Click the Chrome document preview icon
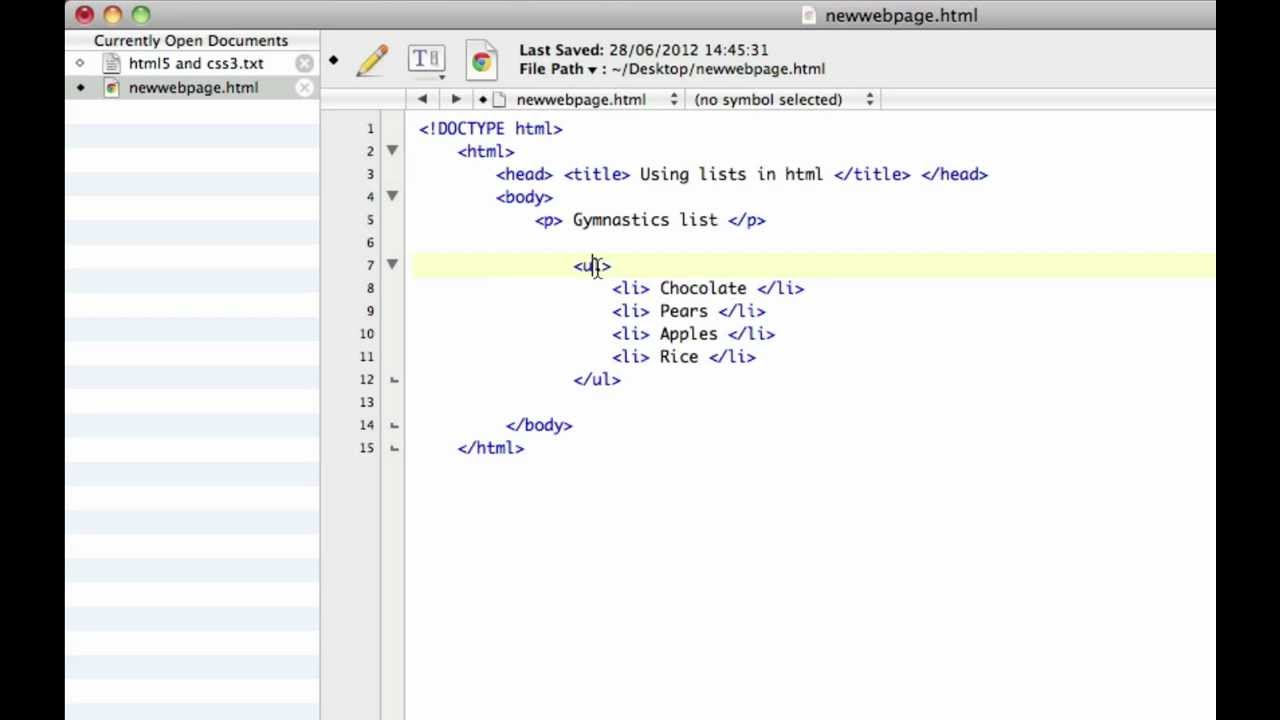The image size is (1280, 720). [x=482, y=61]
